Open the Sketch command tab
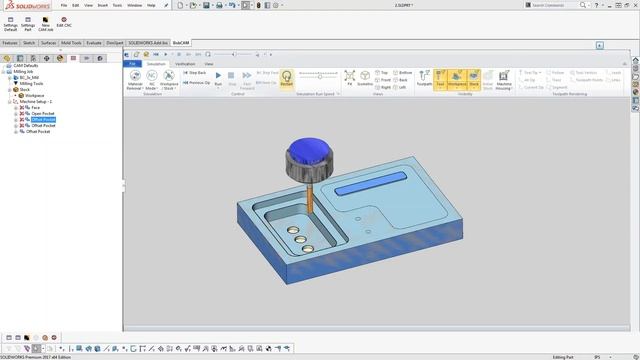The image size is (640, 360). coord(29,43)
